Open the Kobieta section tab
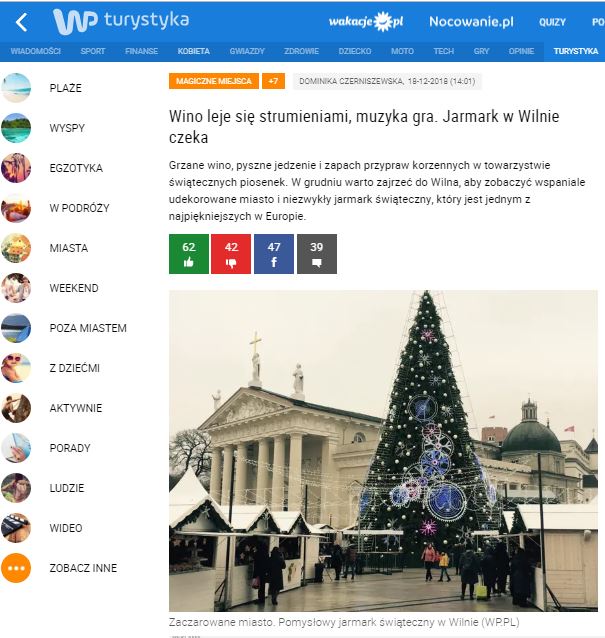 [x=194, y=51]
